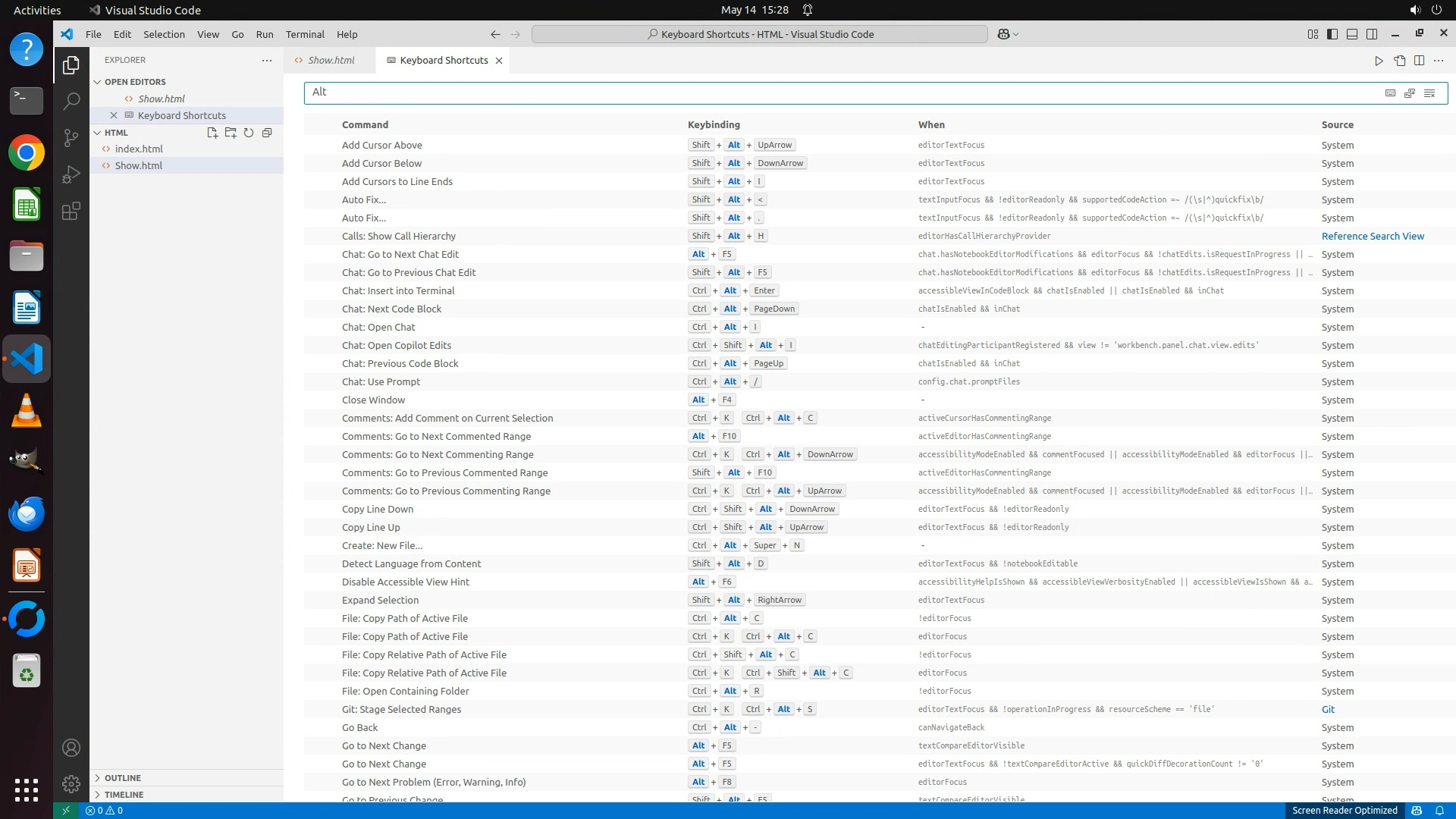Expand the OUTLINE section

[123, 778]
